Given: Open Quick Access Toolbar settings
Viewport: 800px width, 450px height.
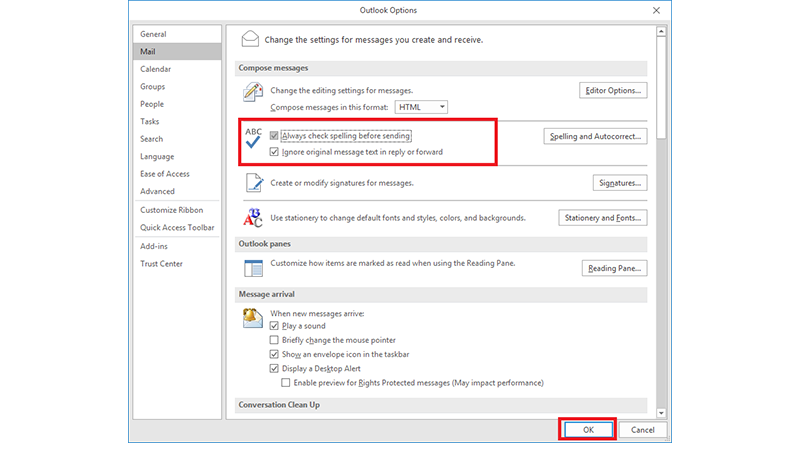Looking at the screenshot, I should pos(177,228).
